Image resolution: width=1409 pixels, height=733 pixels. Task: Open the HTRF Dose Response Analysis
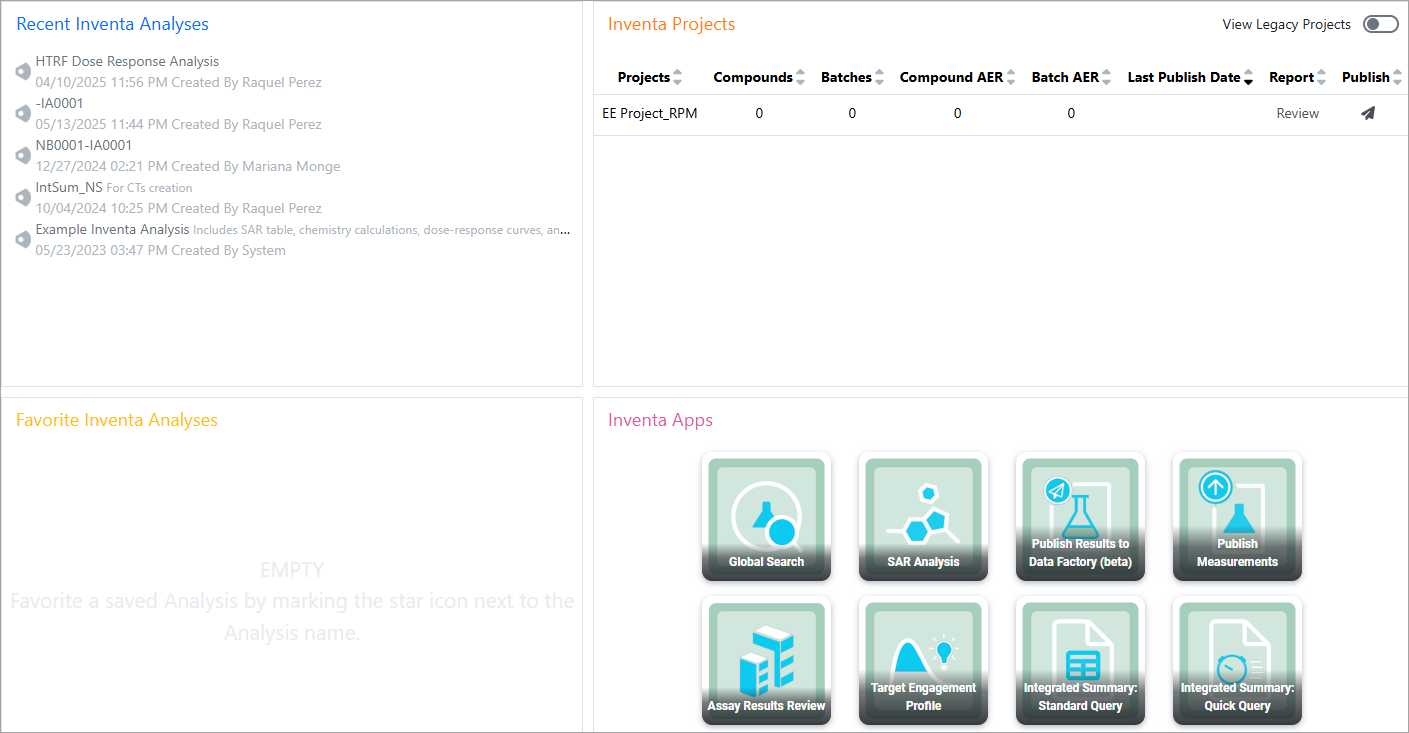tap(127, 61)
